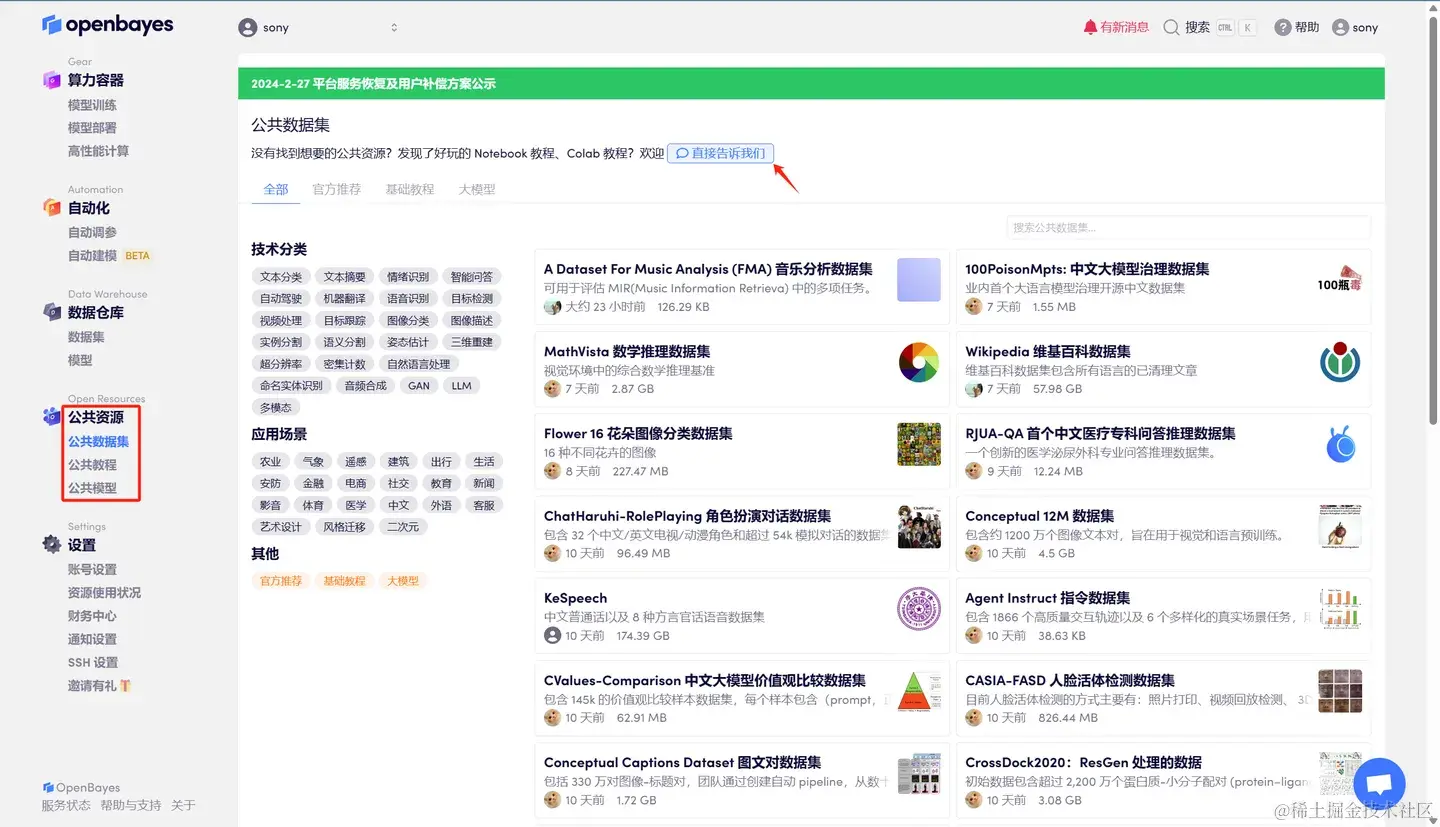Screen dimensions: 1440x827
Task: Open the blue chat support bubble
Action: pos(1378,784)
